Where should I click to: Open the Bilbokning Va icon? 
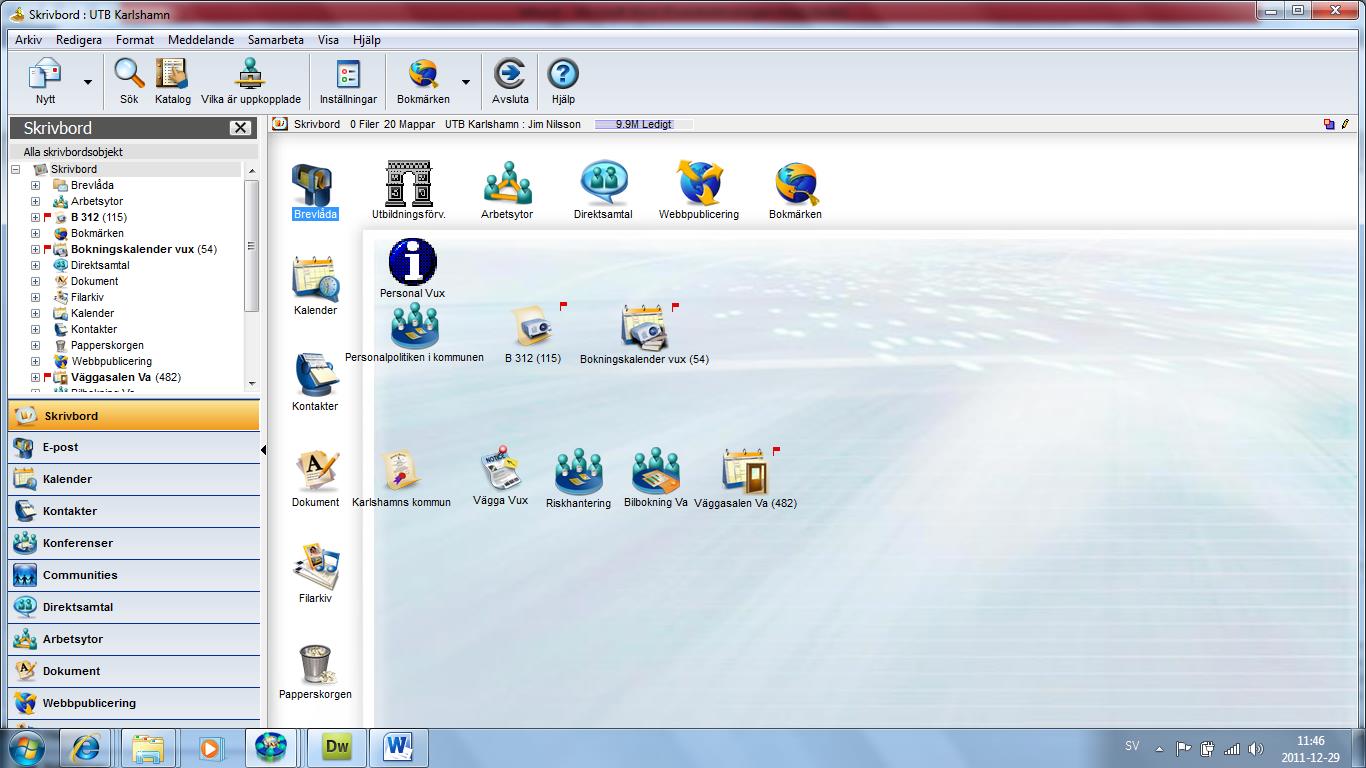655,478
